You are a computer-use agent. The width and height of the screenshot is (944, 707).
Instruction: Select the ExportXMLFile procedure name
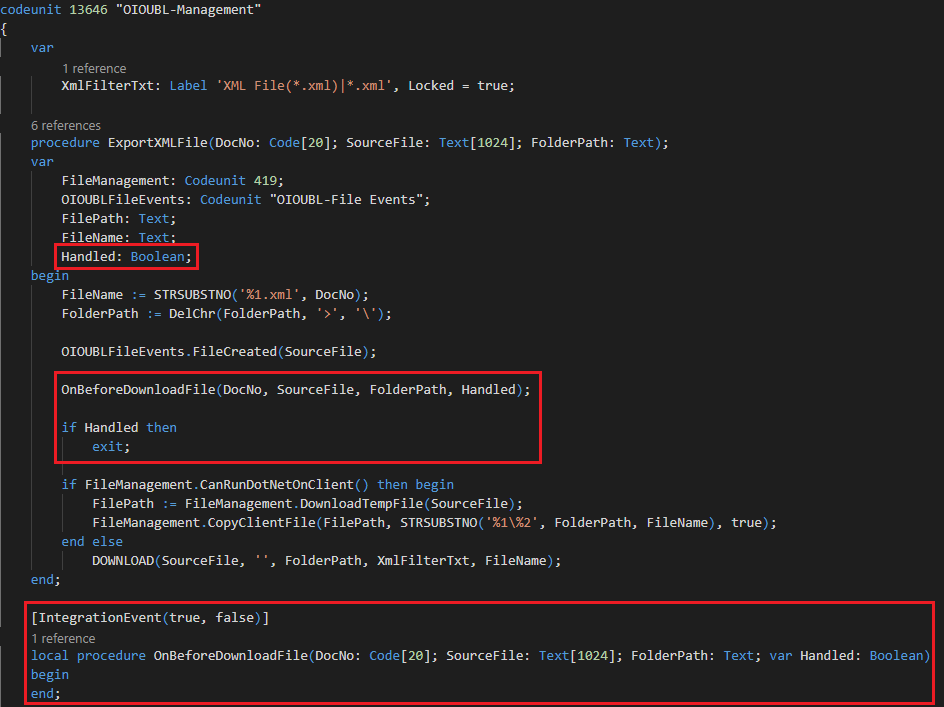click(x=156, y=142)
